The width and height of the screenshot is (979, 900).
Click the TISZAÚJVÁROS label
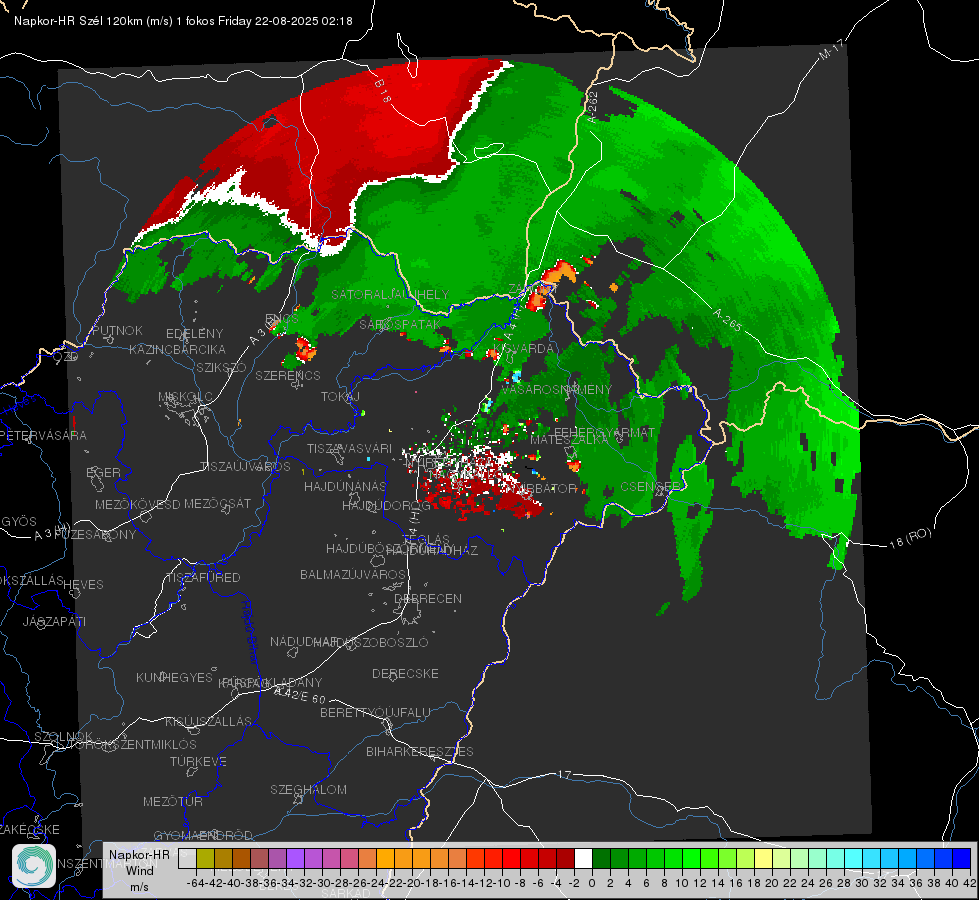click(x=245, y=467)
